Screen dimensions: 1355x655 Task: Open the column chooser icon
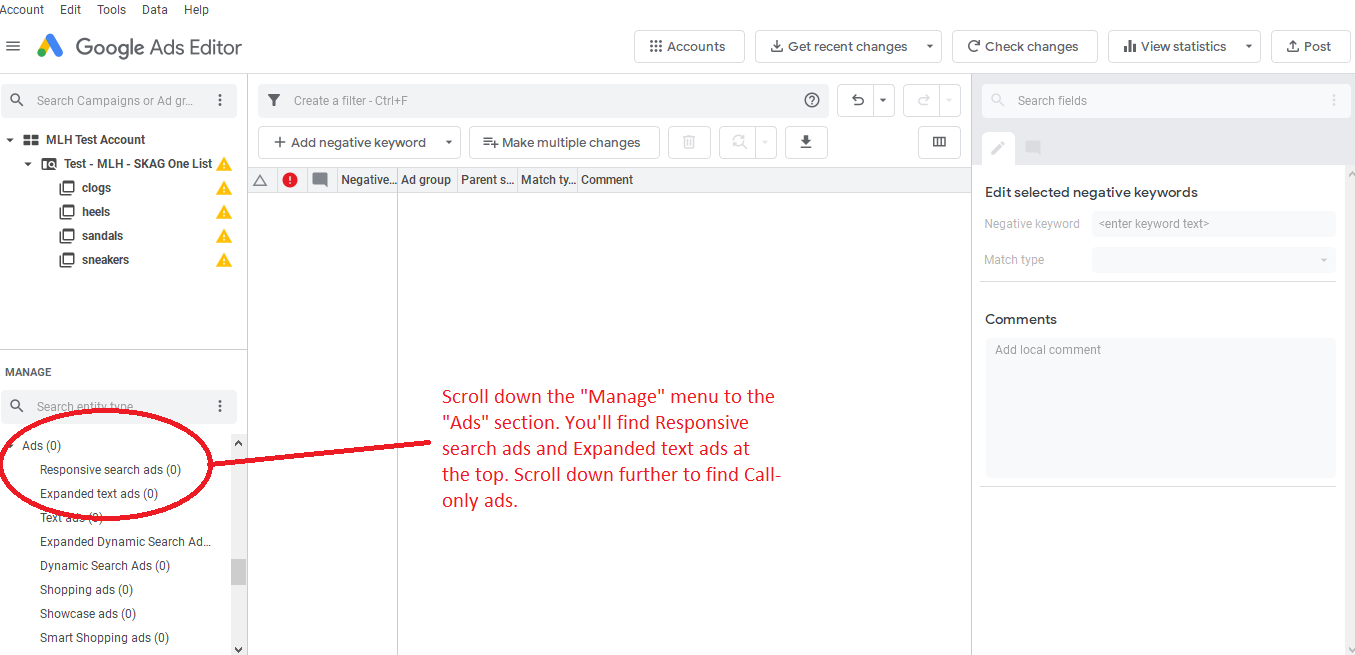pos(939,142)
